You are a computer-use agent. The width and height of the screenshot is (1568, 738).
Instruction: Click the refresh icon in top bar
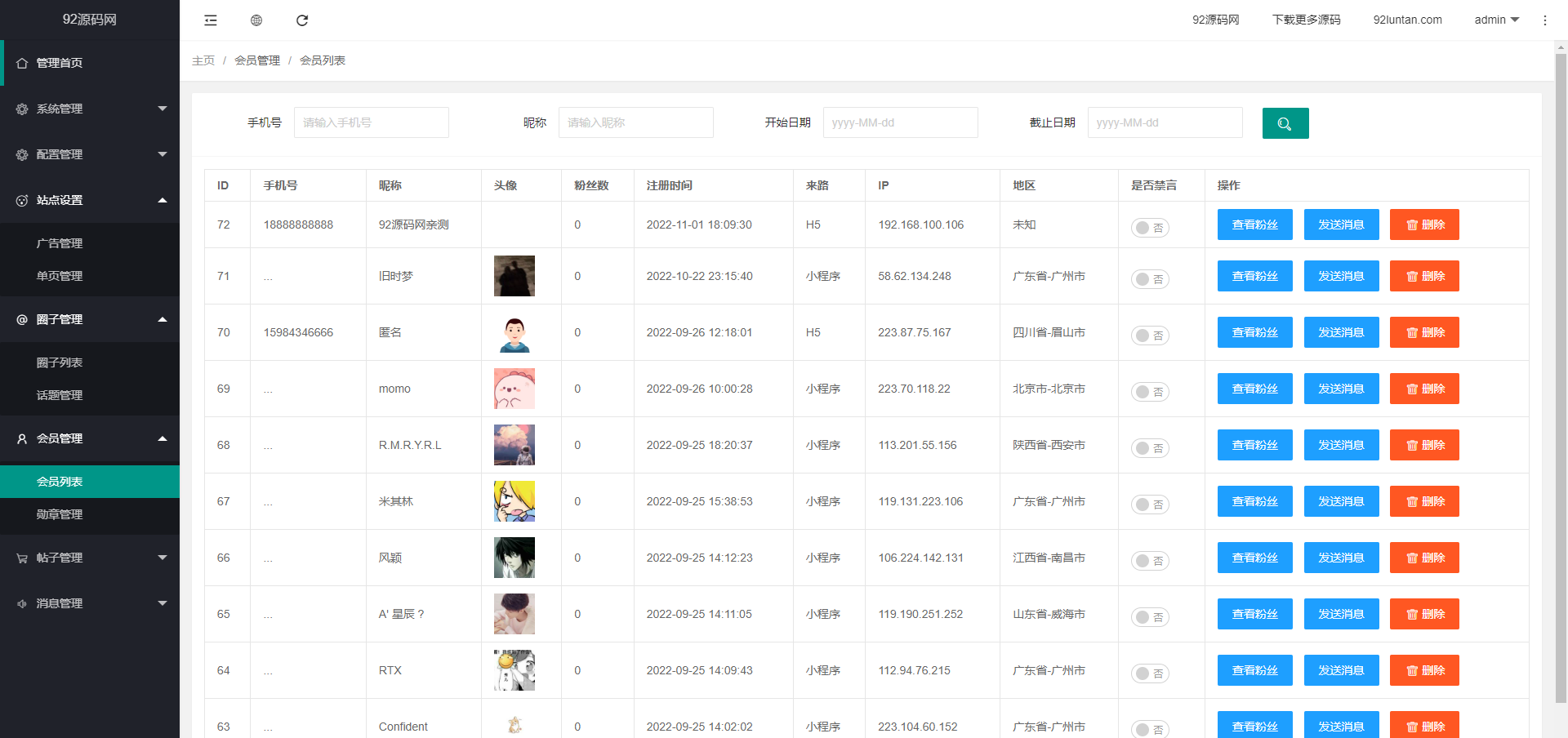302,20
